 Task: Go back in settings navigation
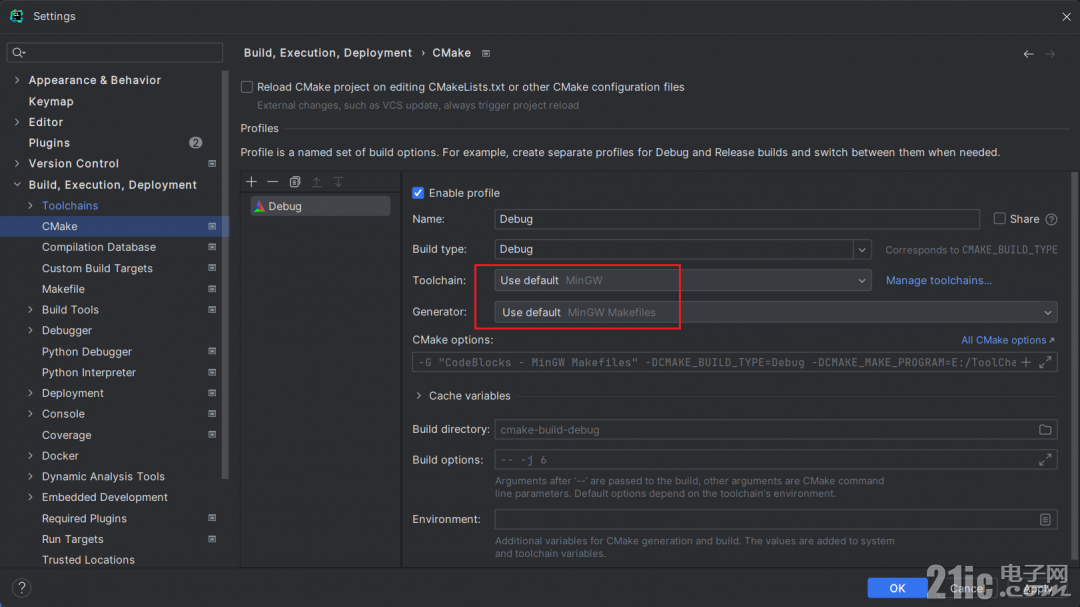point(1028,54)
